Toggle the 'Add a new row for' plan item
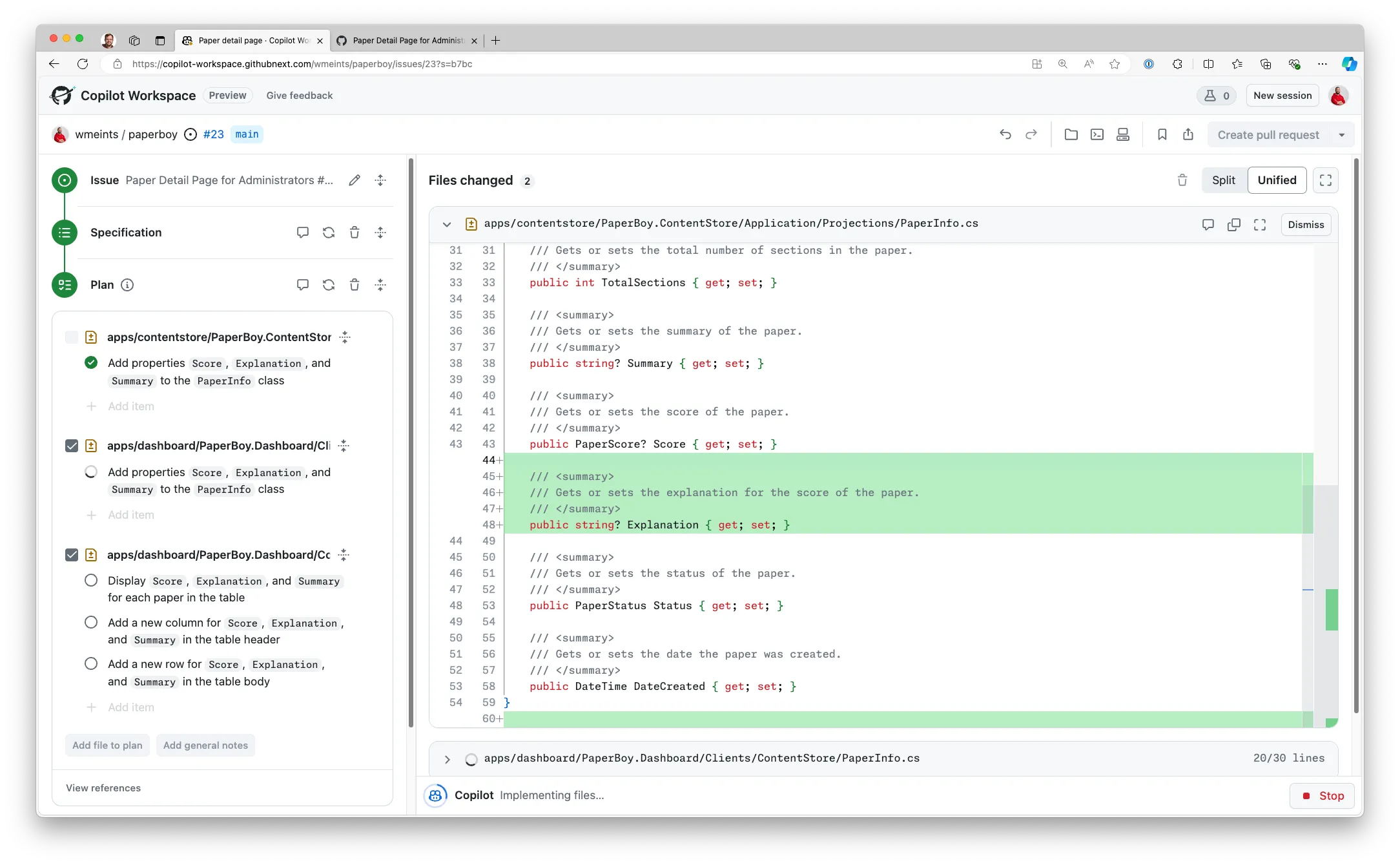 tap(91, 664)
